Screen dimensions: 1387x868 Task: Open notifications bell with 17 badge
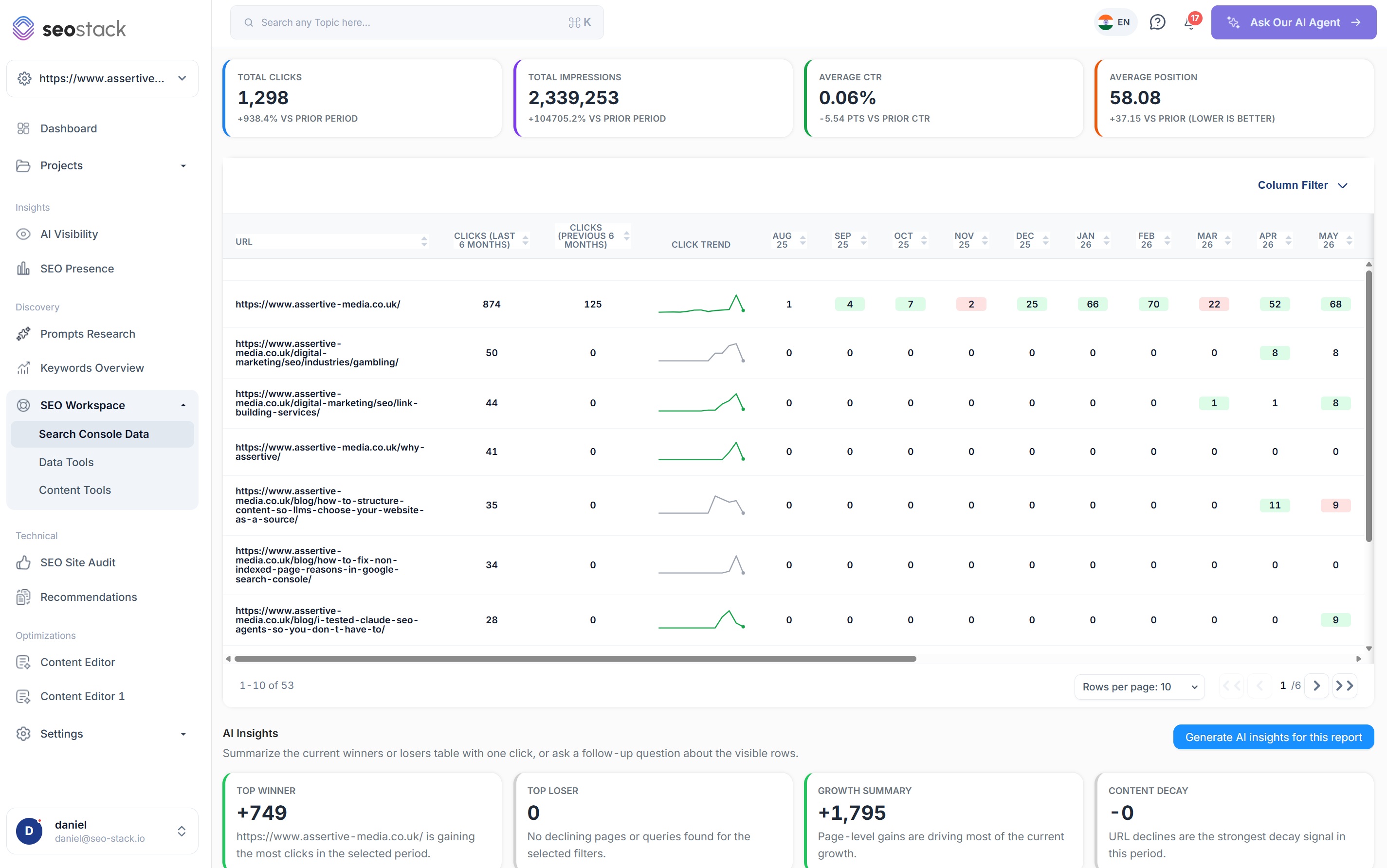(1191, 22)
